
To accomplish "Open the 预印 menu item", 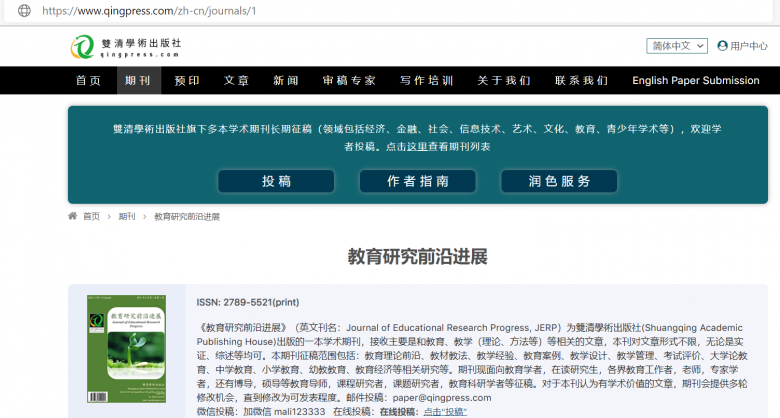I will click(187, 81).
